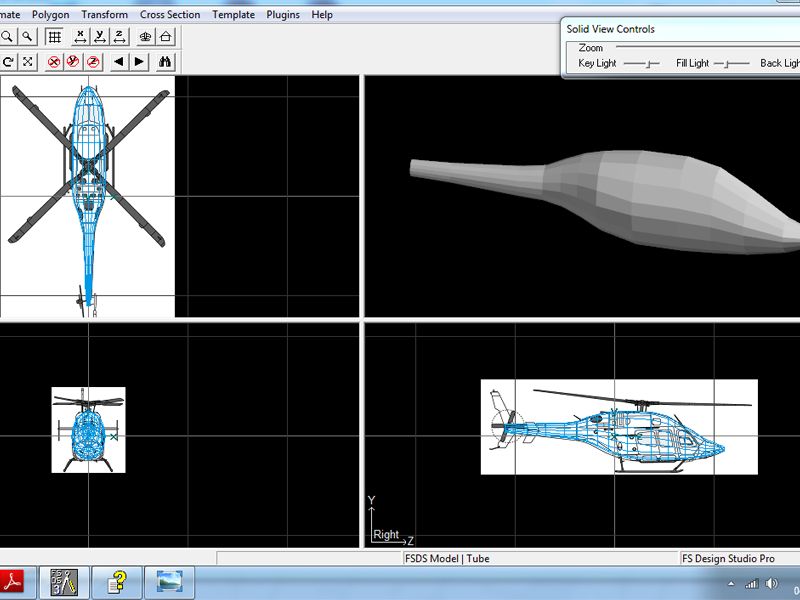Select the Zoom Out magnifier tool
Image resolution: width=800 pixels, height=600 pixels.
pos(27,37)
